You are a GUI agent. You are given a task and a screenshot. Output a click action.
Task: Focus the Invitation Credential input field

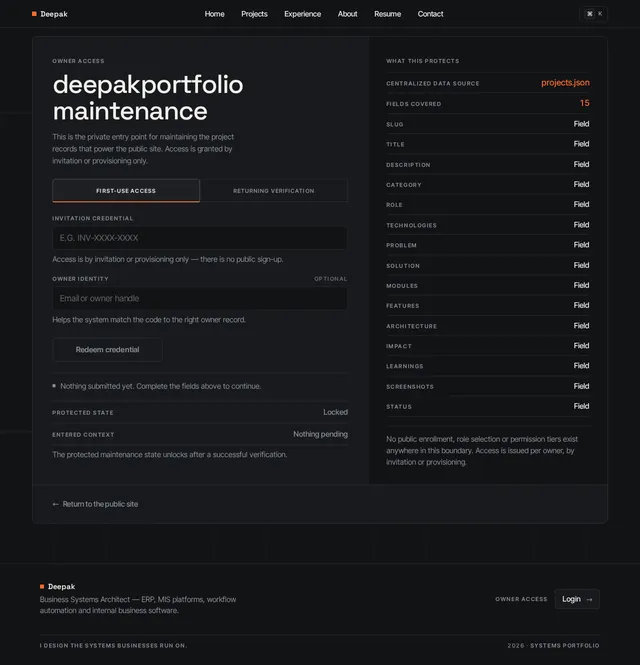click(x=200, y=238)
